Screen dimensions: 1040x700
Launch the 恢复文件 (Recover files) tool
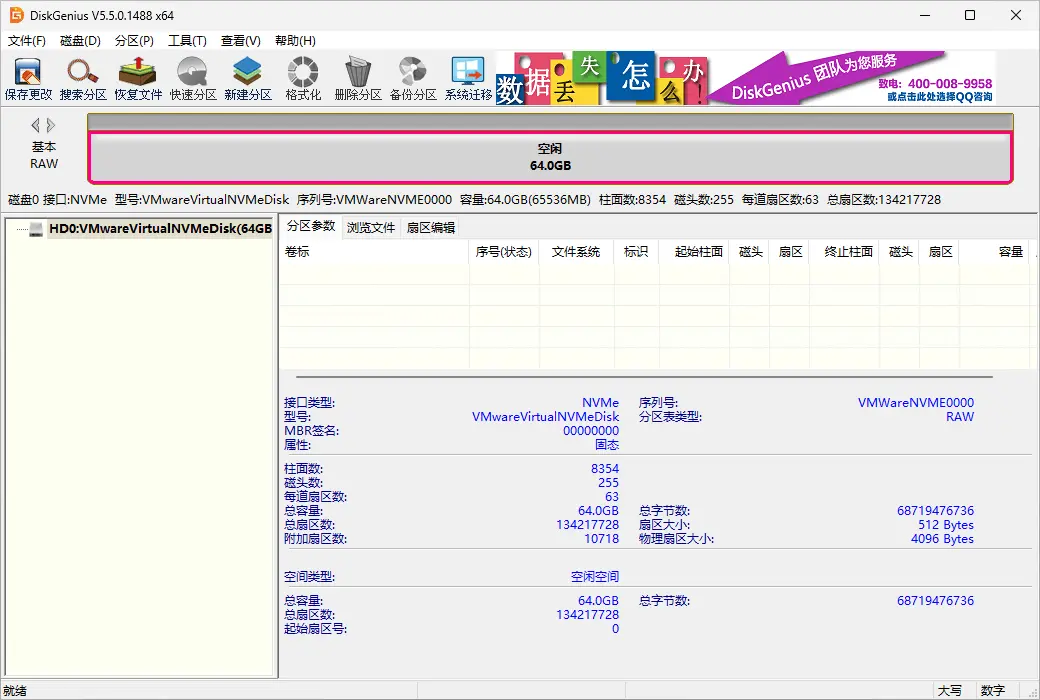click(x=138, y=78)
